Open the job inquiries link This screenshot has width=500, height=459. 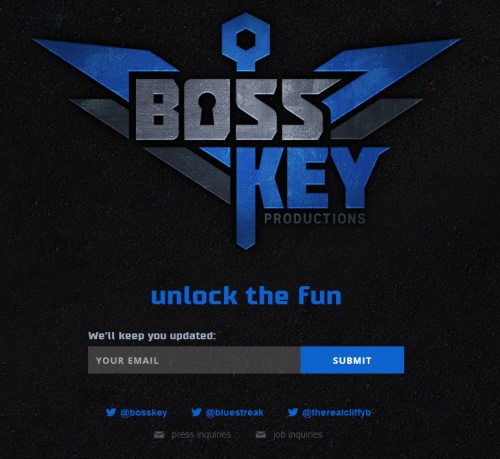click(x=297, y=435)
